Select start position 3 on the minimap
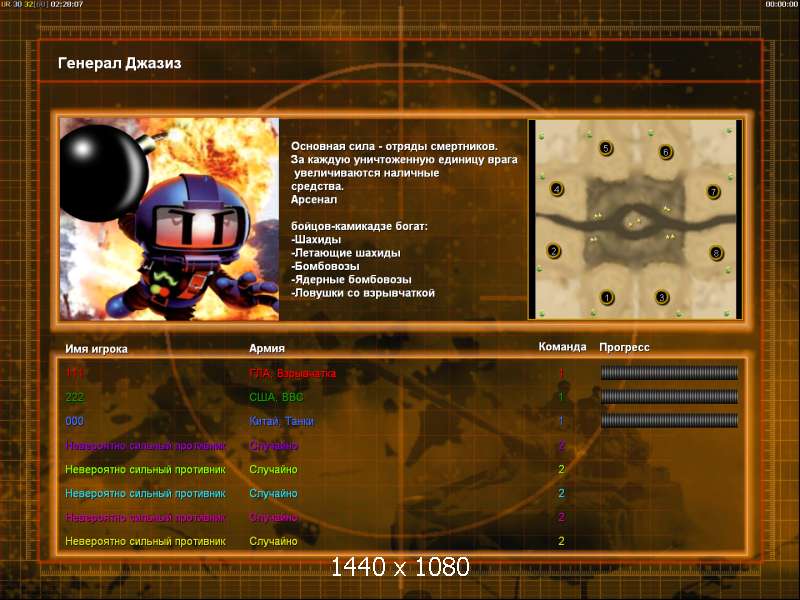This screenshot has height=600, width=800. [661, 297]
